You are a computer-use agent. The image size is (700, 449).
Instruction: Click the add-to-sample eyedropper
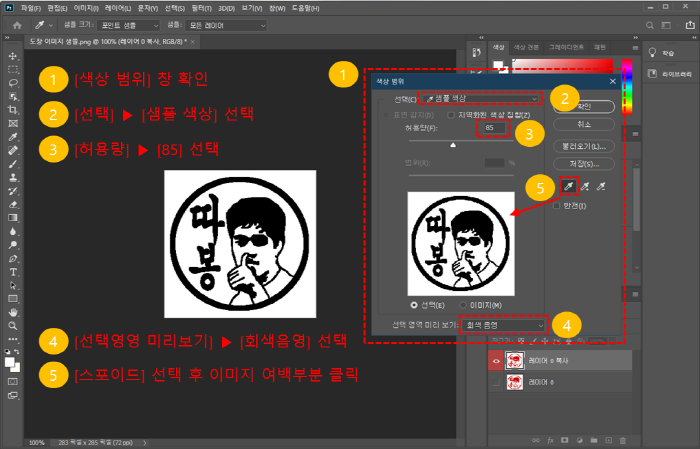pyautogui.click(x=585, y=186)
